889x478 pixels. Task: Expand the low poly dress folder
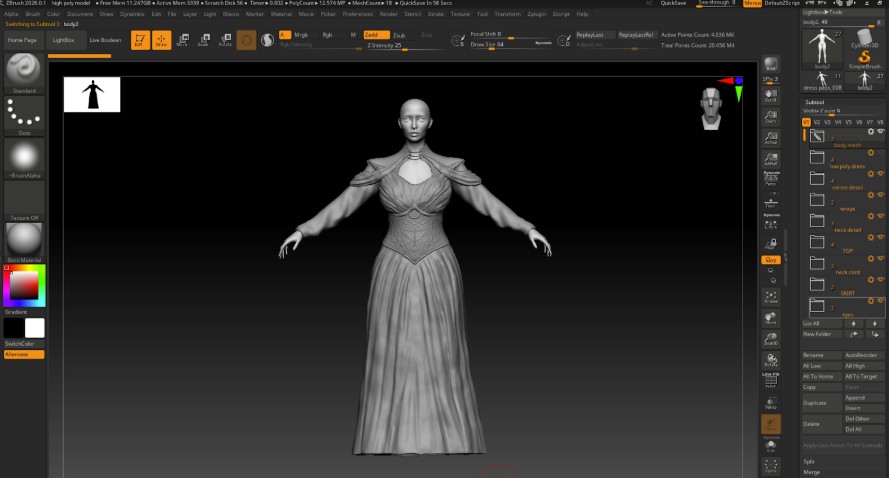pos(817,157)
